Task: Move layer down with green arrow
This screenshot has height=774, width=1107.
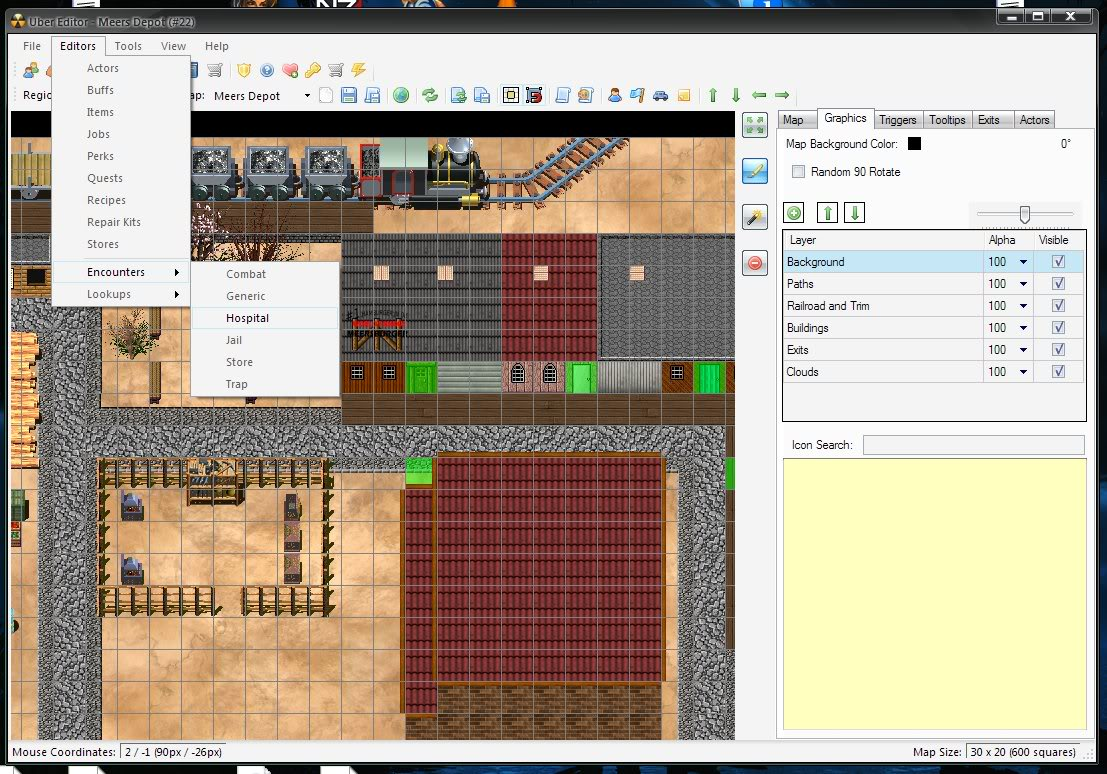Action: coord(854,212)
